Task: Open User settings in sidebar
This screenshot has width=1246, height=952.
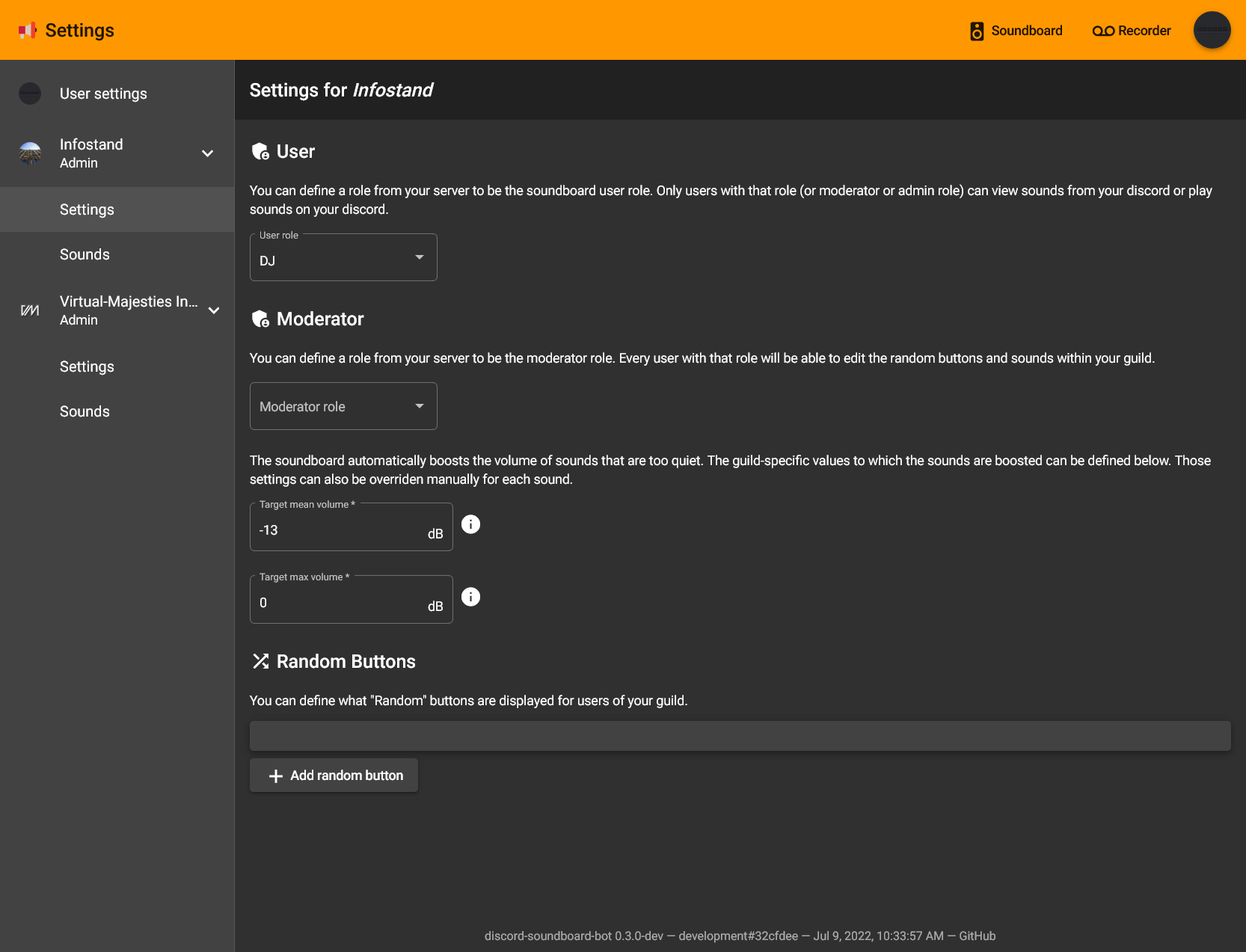Action: [x=103, y=93]
